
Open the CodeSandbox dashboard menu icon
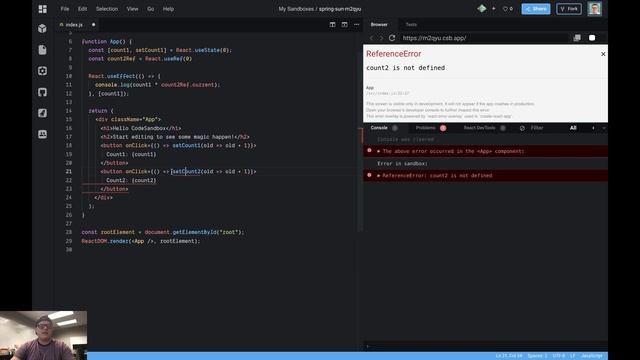[42, 9]
